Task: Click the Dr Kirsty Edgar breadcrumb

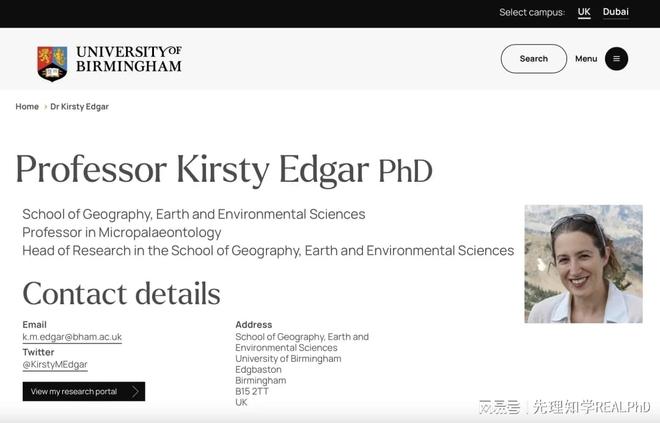Action: pos(80,106)
